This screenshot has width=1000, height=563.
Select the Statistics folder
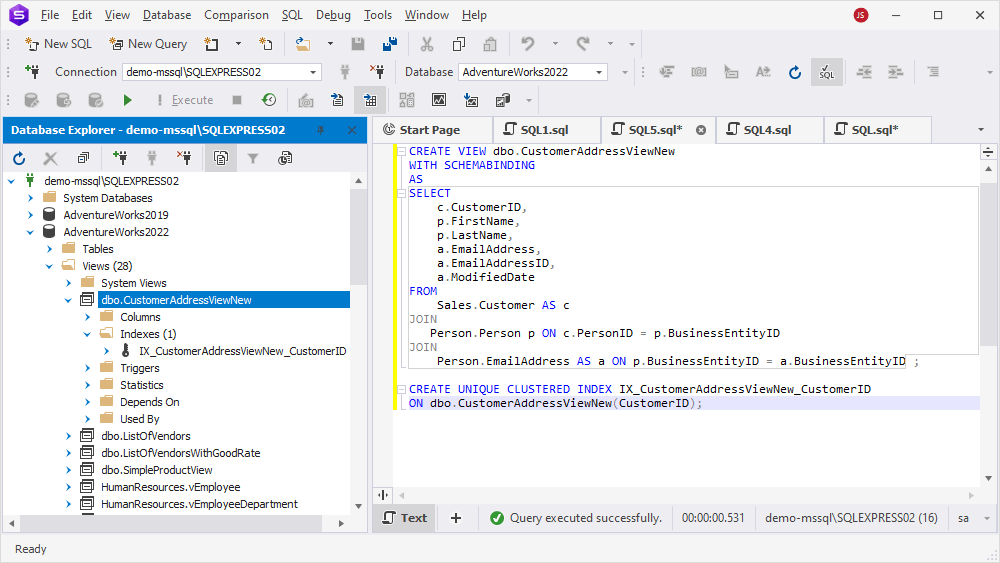tap(142, 385)
